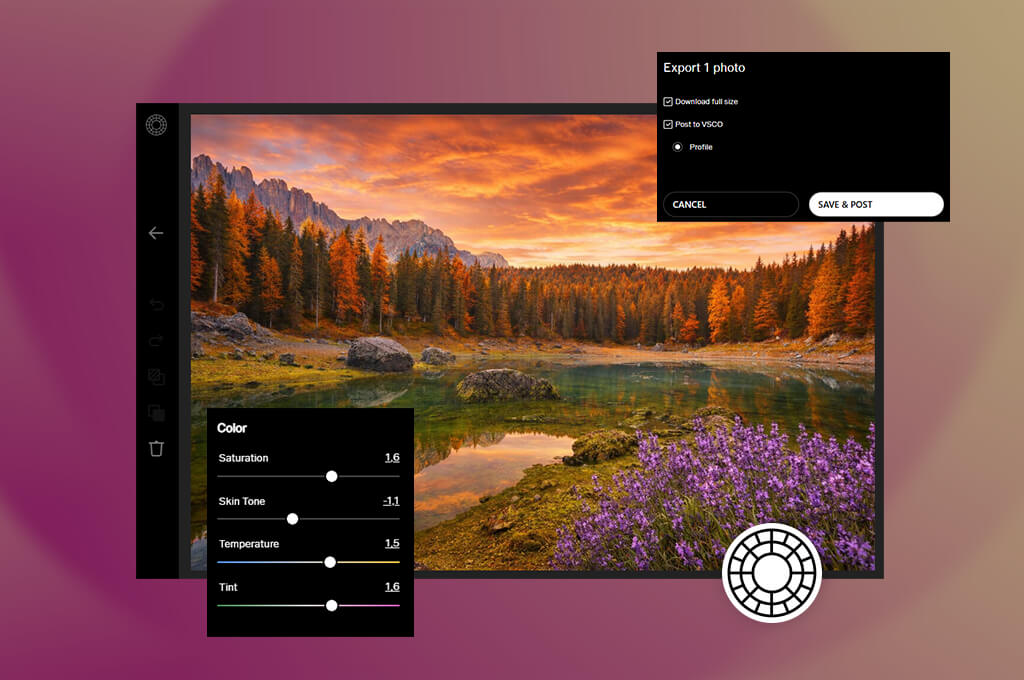Viewport: 1024px width, 680px height.
Task: Delete the photo with the trash icon
Action: click(156, 449)
